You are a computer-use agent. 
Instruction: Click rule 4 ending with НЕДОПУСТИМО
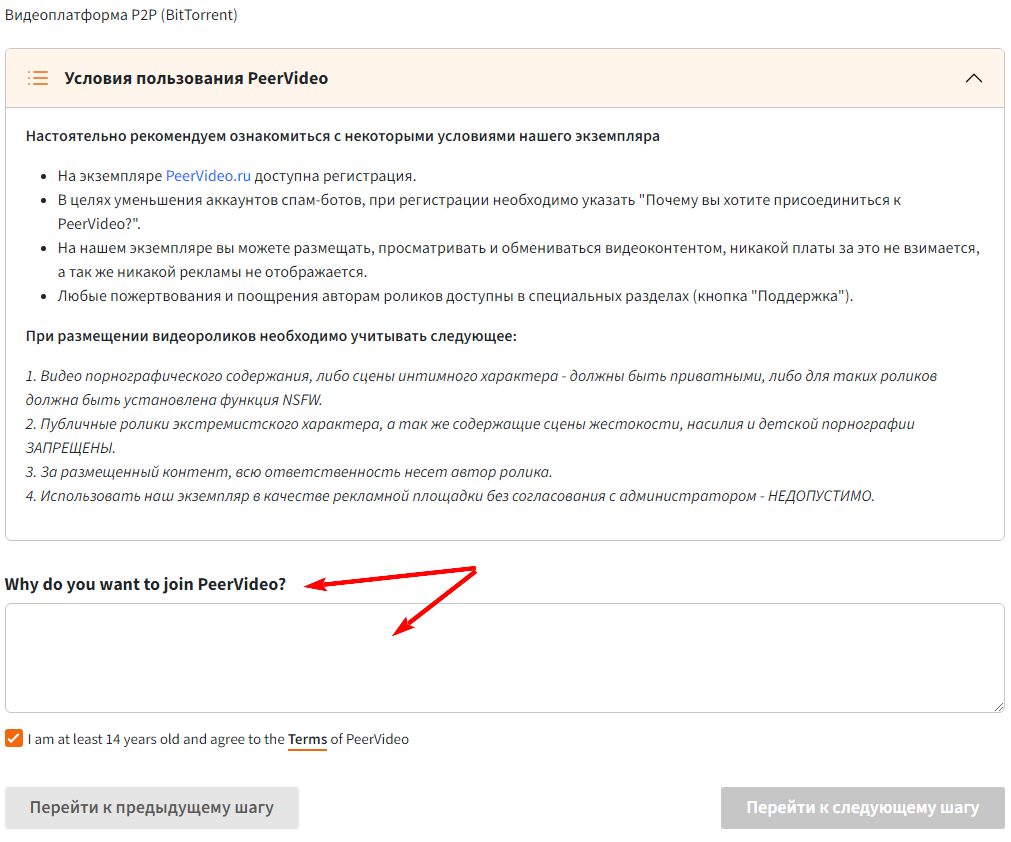click(x=450, y=496)
